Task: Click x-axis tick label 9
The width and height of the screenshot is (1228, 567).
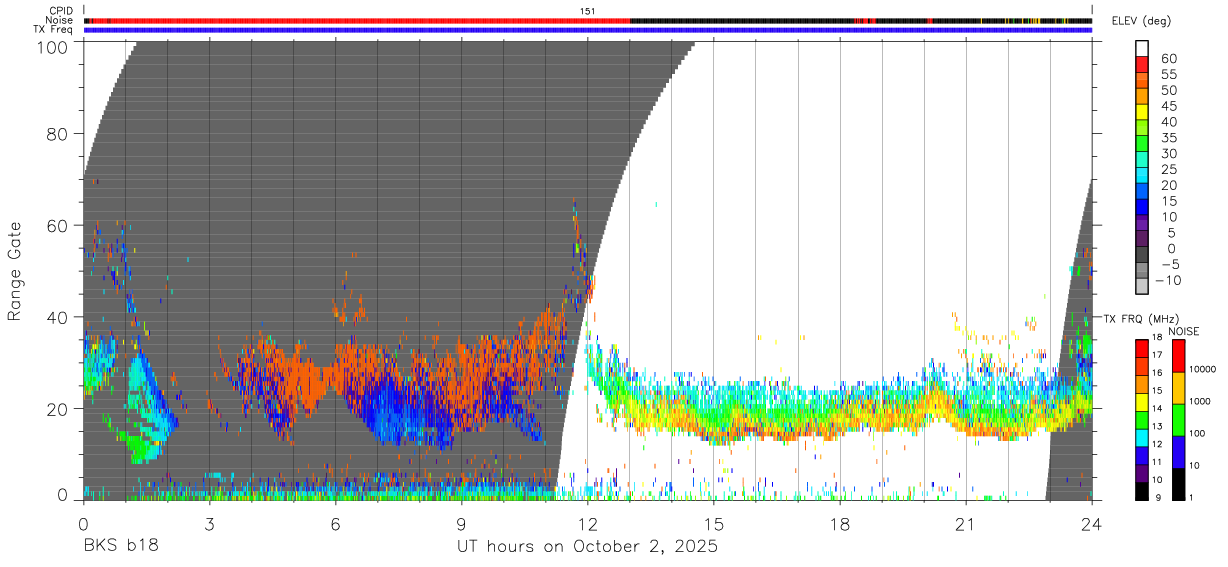Action: pos(462,523)
